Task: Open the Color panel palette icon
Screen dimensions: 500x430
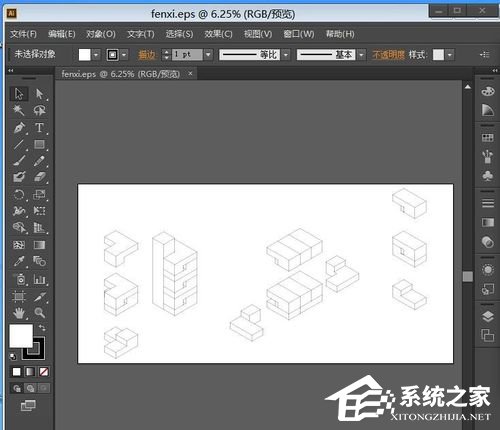Action: [x=488, y=91]
